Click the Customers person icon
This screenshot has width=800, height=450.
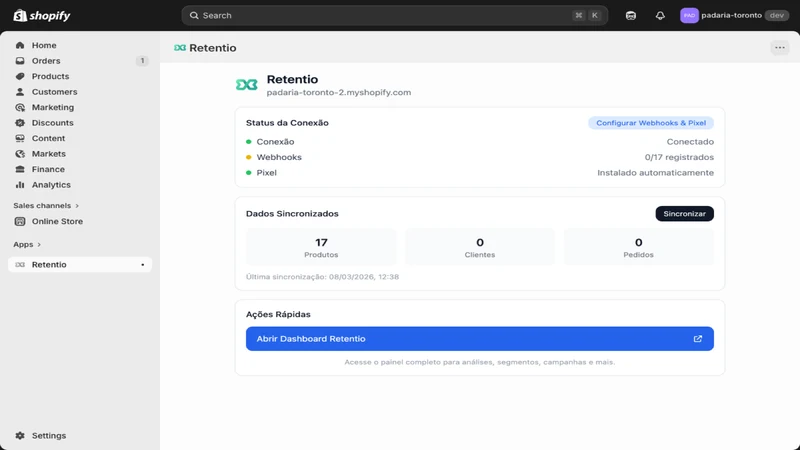point(20,92)
